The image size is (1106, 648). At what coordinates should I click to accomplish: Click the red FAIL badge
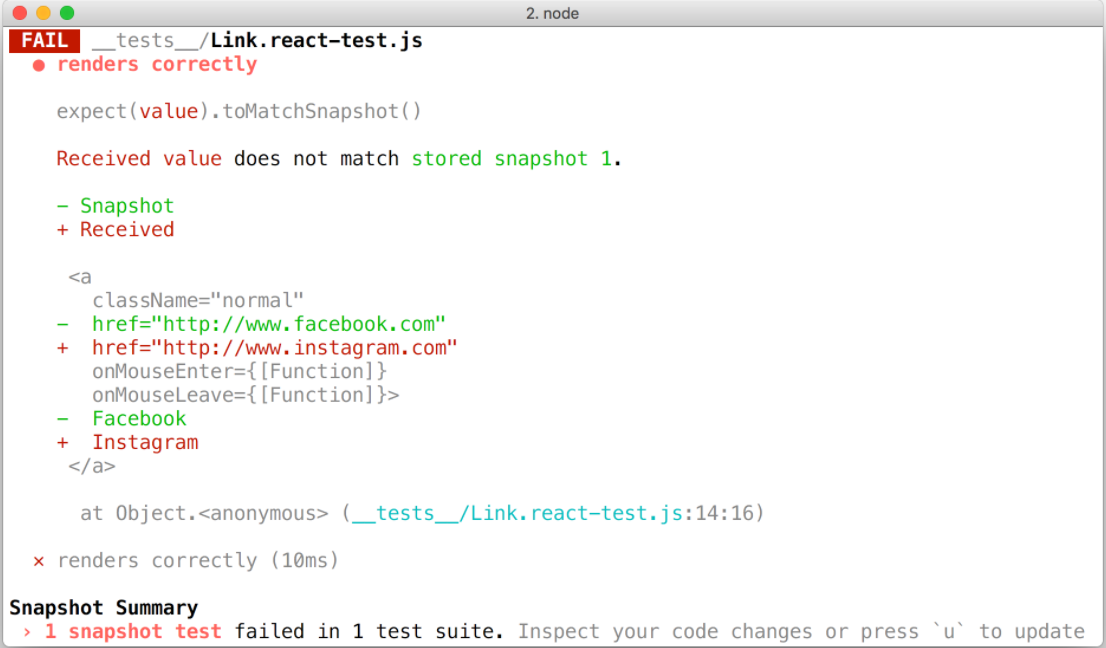click(44, 41)
